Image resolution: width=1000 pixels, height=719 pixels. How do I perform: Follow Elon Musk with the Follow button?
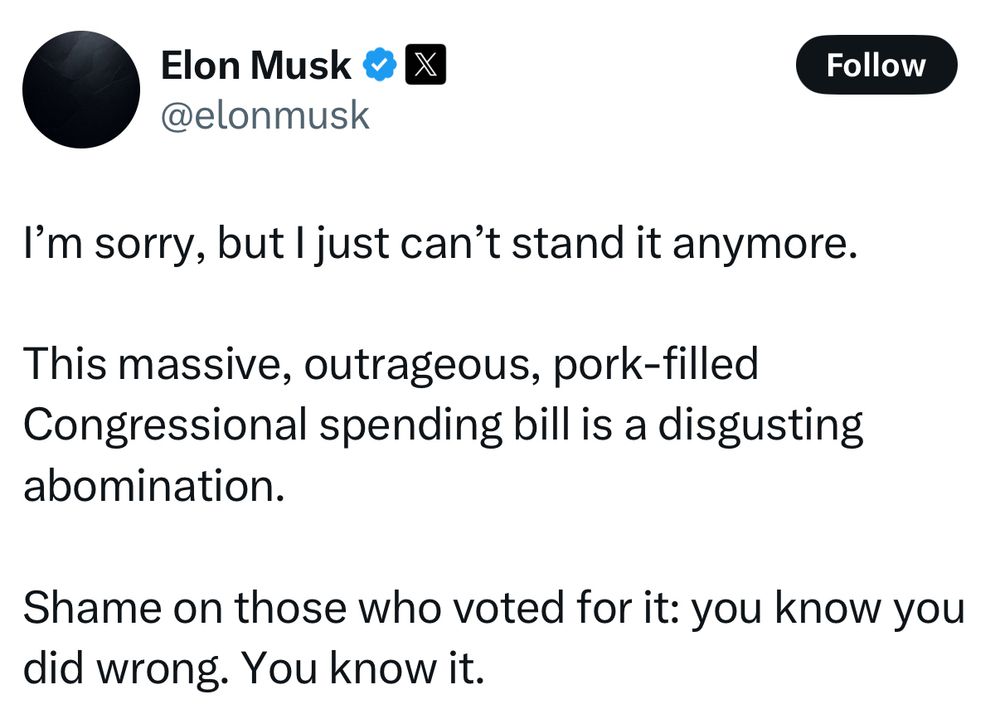coord(876,65)
